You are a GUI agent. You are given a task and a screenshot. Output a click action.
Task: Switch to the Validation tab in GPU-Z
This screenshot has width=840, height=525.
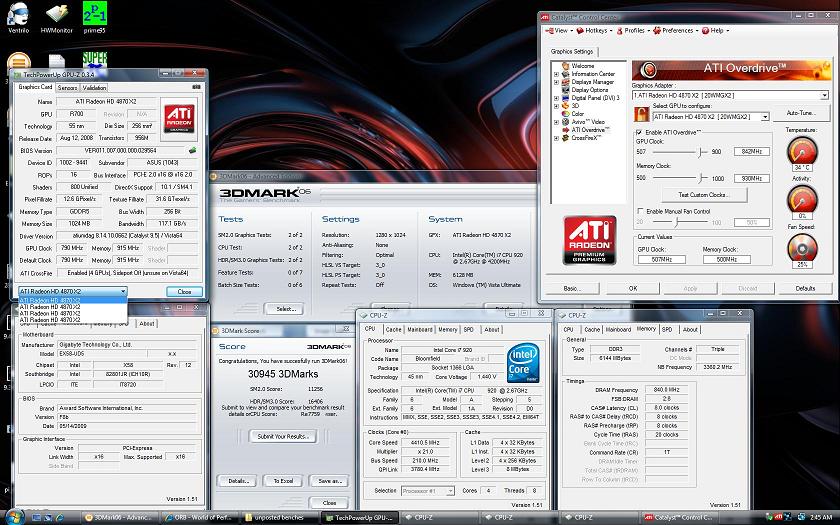point(94,88)
